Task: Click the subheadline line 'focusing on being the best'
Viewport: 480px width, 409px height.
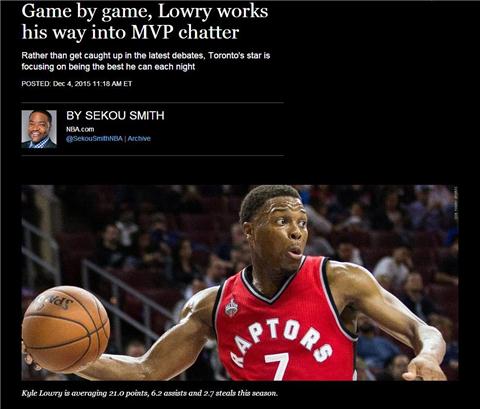Action: pyautogui.click(x=108, y=67)
